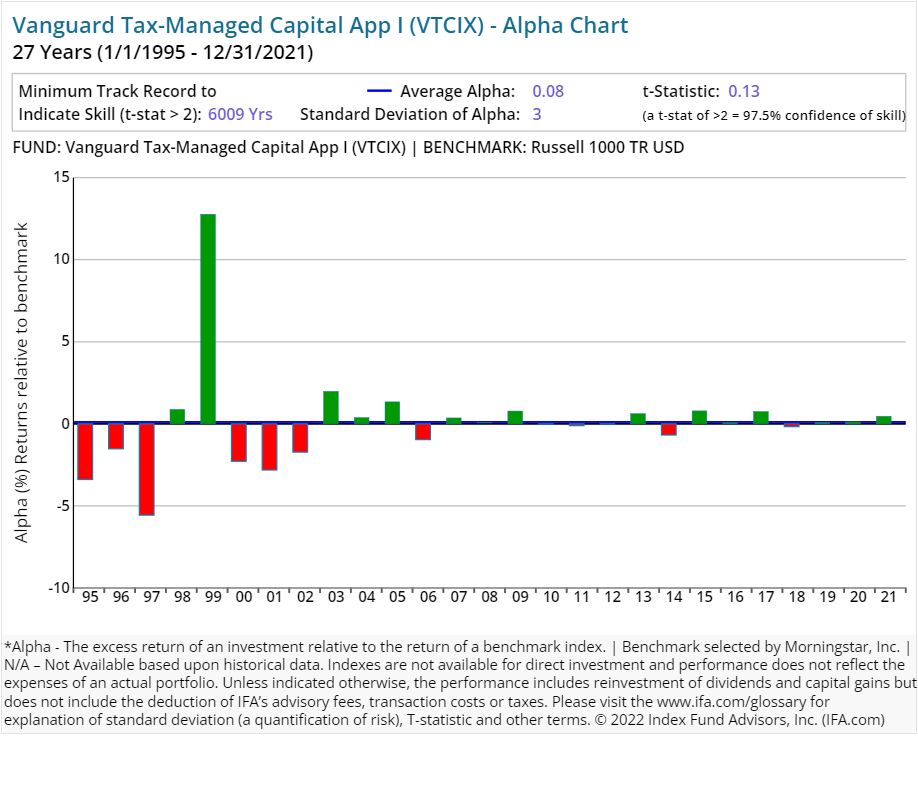918x810 pixels.
Task: Click the x-axis label '14'
Action: [674, 597]
